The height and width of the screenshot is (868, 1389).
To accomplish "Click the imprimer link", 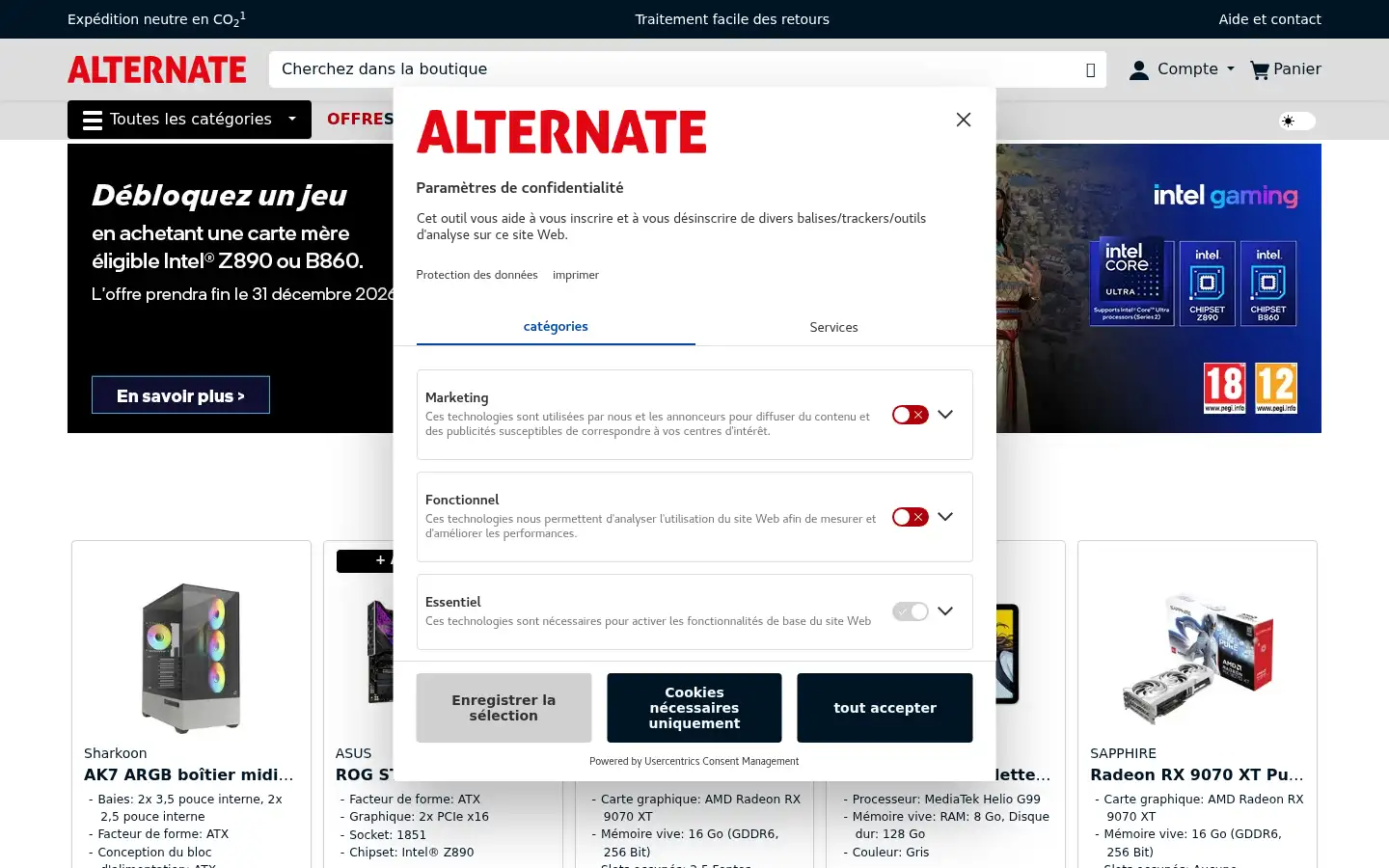I will click(576, 275).
